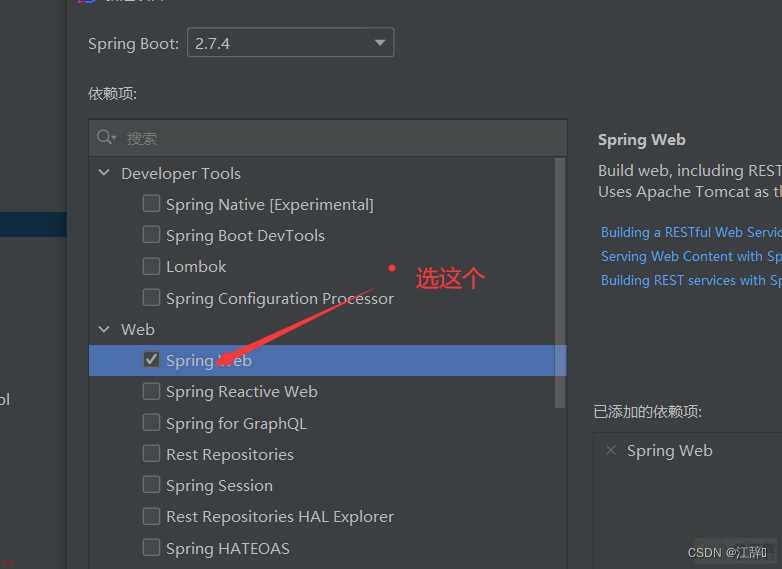Enable Rest Repositories checkbox

[x=151, y=453]
